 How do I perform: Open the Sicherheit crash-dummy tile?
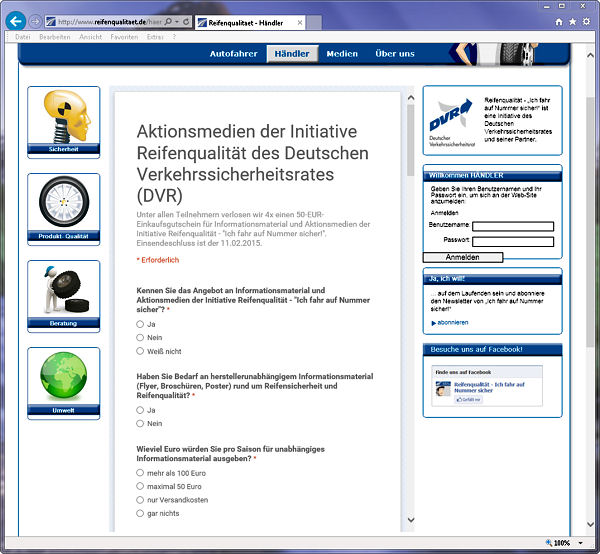point(64,122)
